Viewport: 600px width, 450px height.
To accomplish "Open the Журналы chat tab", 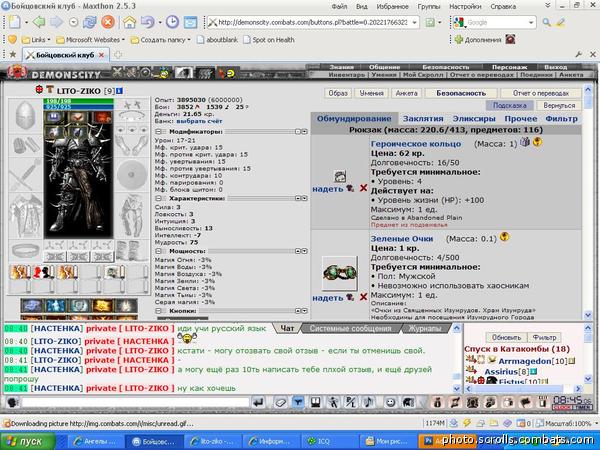I will tap(425, 328).
